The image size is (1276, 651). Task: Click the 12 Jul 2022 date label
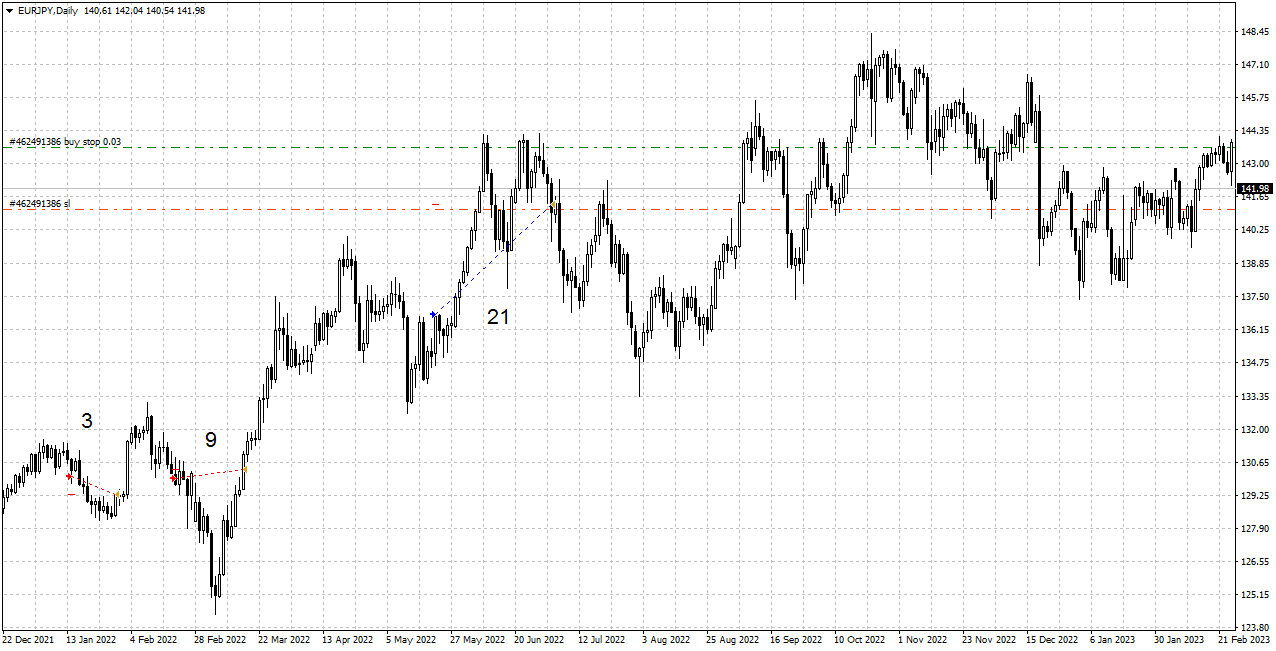click(x=602, y=639)
